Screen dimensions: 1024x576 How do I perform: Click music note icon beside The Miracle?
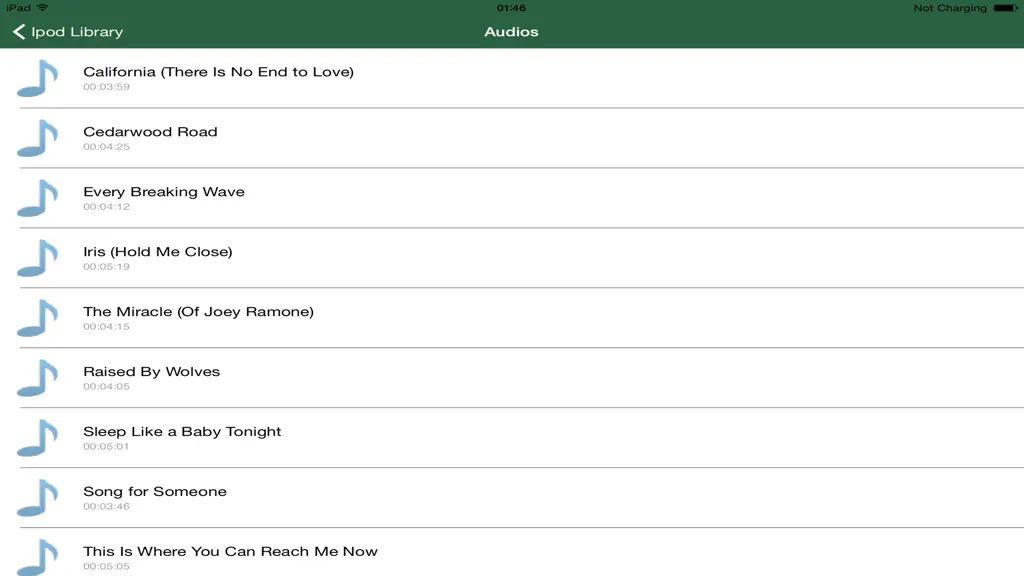click(37, 319)
